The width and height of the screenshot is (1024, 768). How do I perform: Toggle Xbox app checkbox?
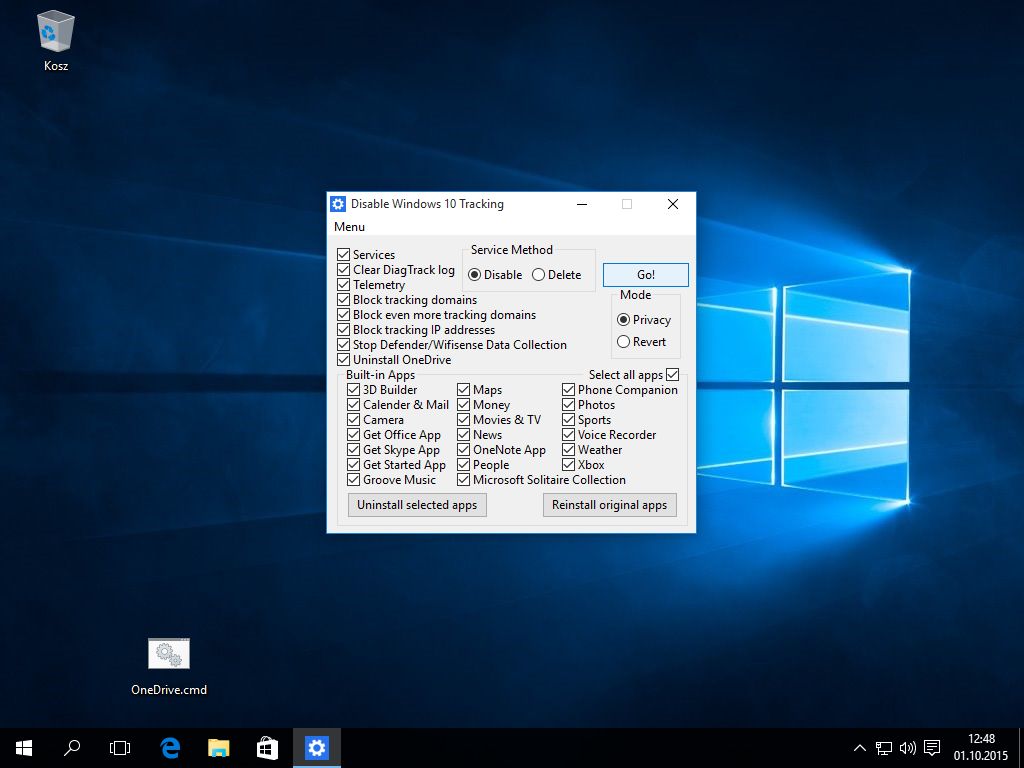[568, 464]
